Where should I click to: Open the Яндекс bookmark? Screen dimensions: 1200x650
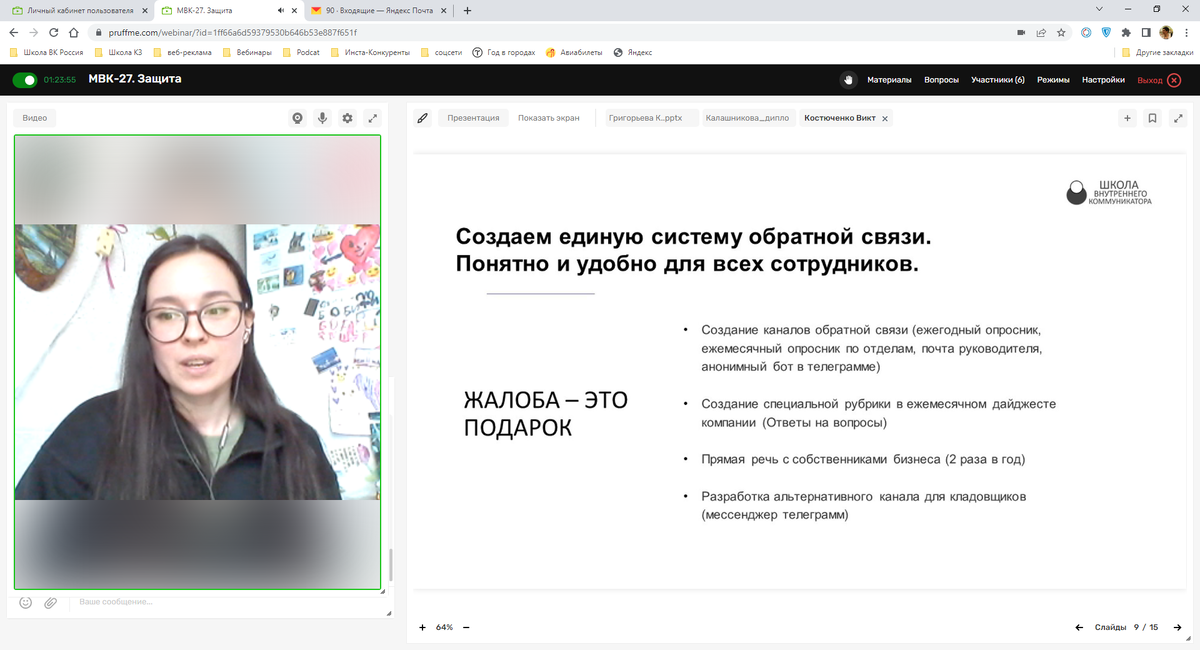[x=633, y=52]
